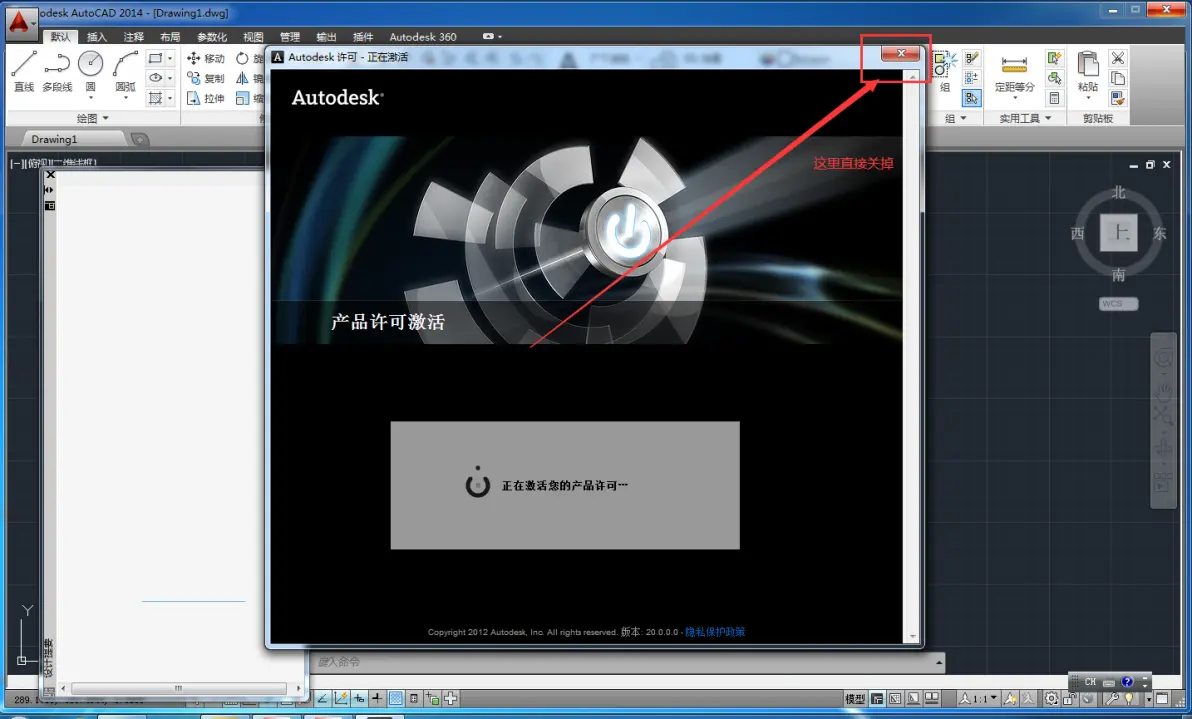Click the license dialog scrollbar down arrow
This screenshot has width=1192, height=719.
click(912, 637)
